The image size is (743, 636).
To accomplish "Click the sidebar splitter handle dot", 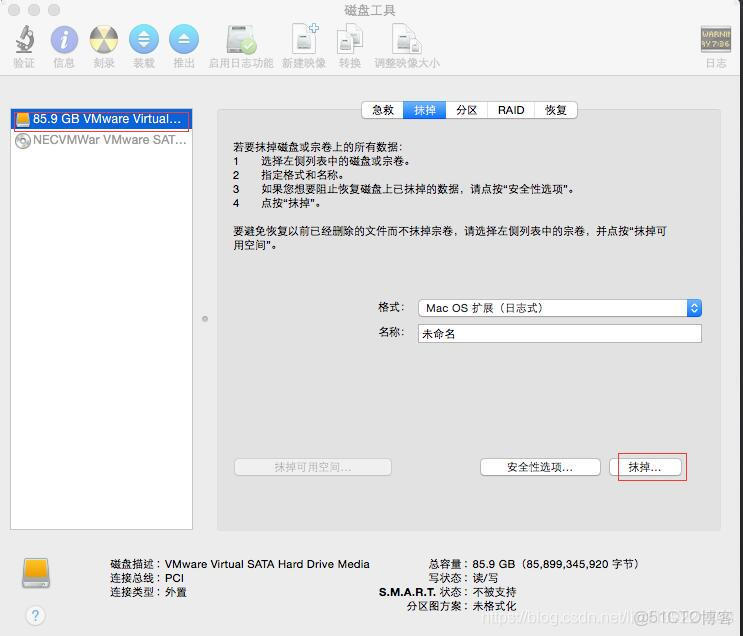I will pyautogui.click(x=205, y=318).
